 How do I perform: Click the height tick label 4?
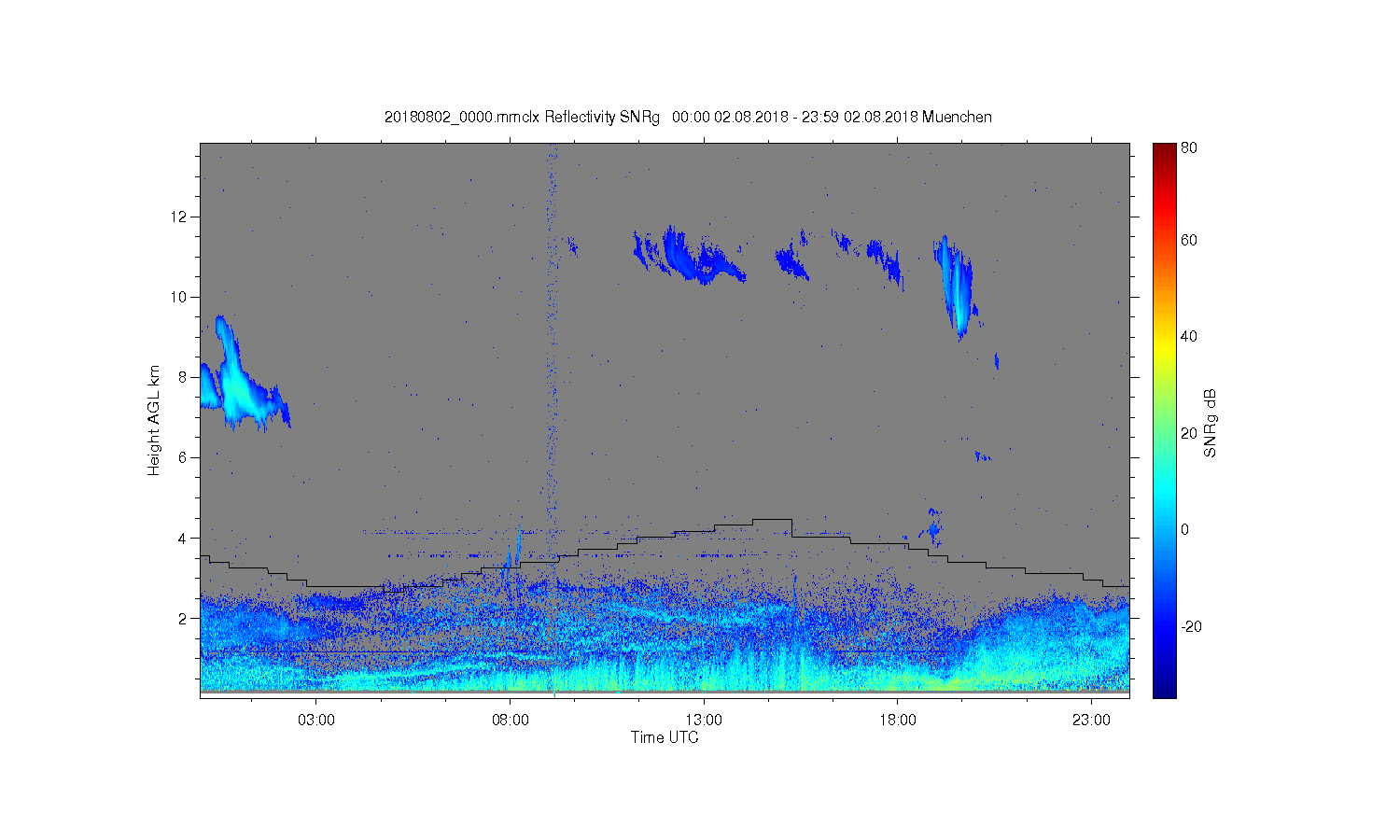[184, 538]
